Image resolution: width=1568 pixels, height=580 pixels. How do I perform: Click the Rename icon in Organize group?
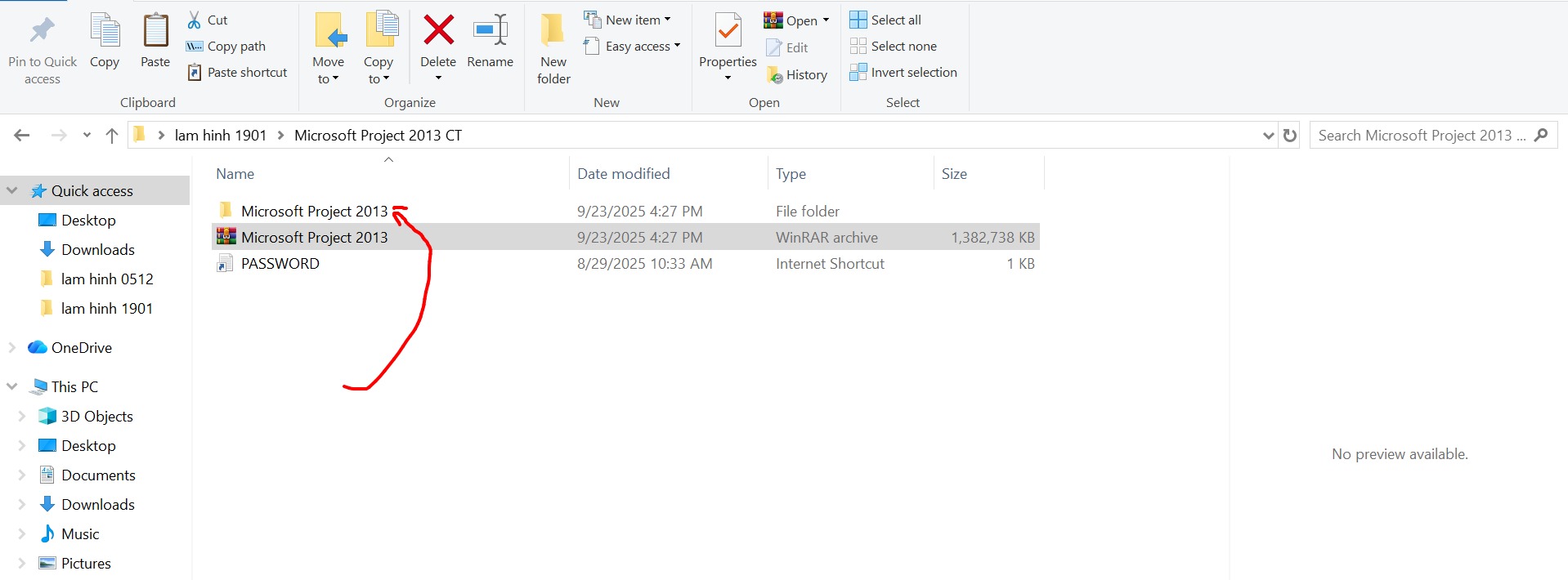490,31
